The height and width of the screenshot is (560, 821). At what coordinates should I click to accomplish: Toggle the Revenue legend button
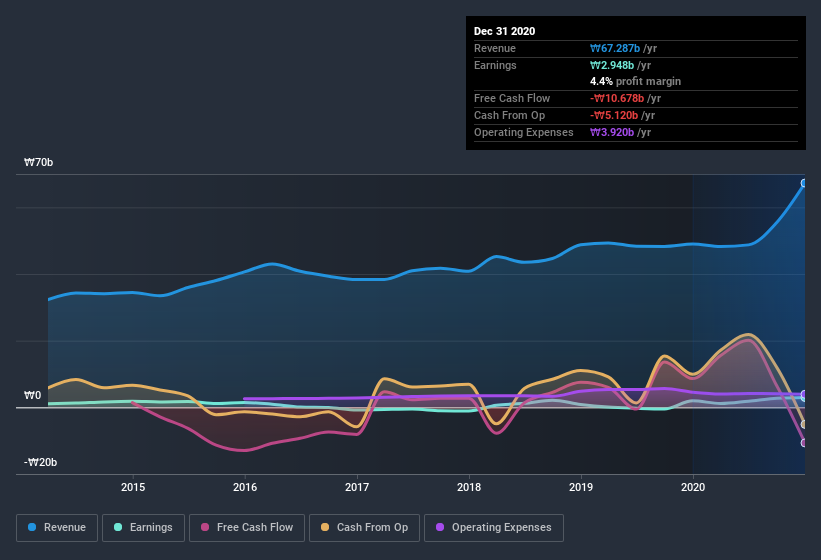(57, 528)
